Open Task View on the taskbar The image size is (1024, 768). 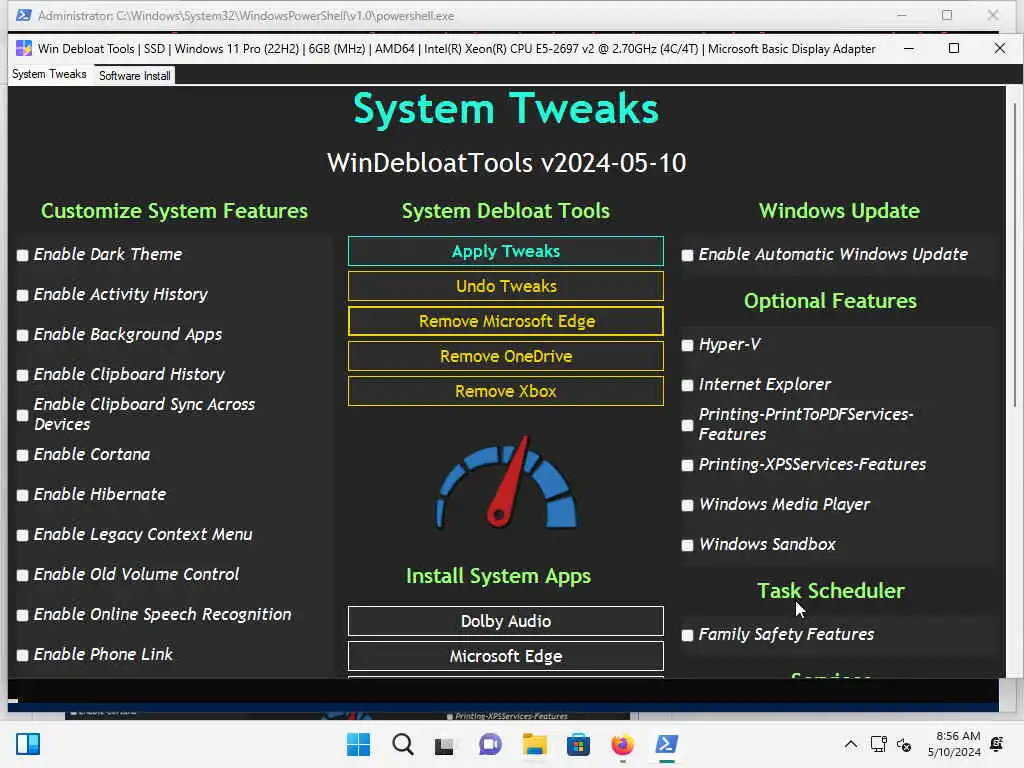click(x=444, y=744)
